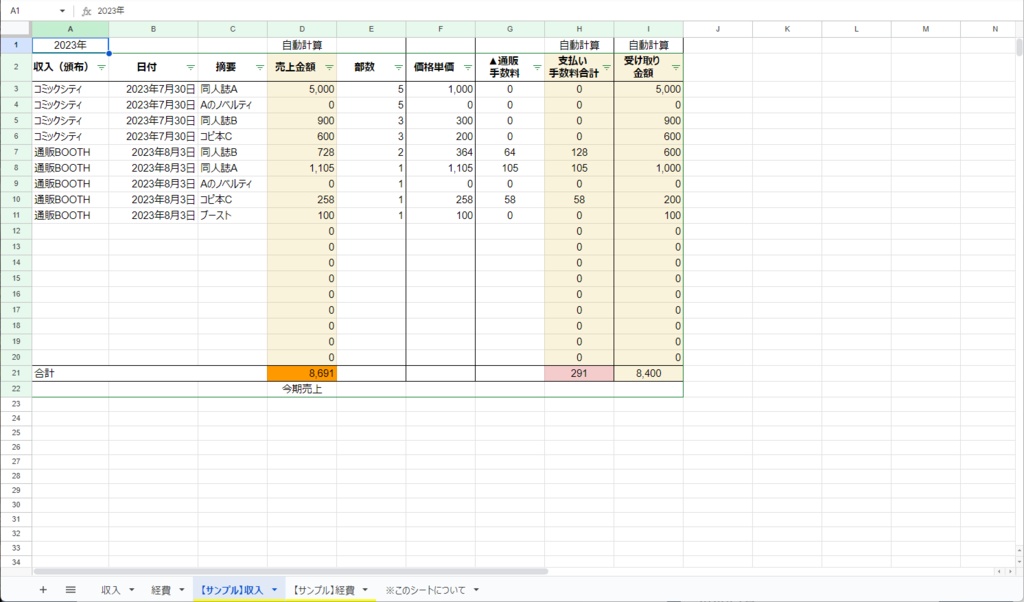The width and height of the screenshot is (1024, 602).
Task: Select the ブースト cell in row 11
Action: point(232,215)
